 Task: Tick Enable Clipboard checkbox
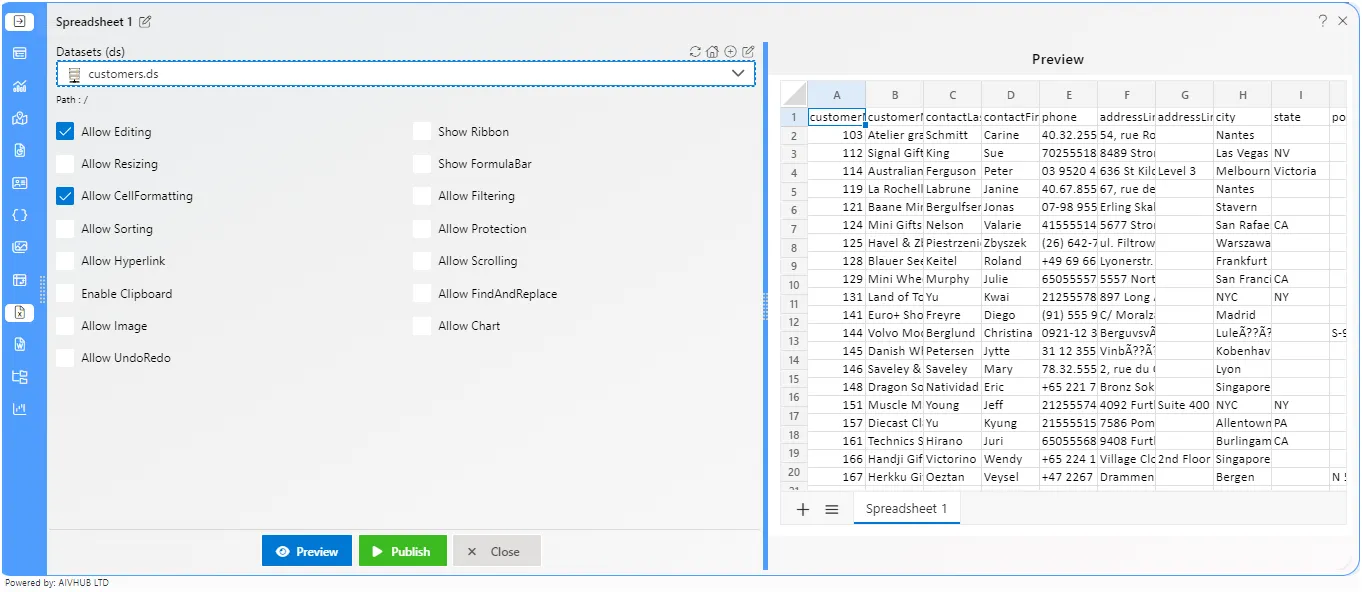[65, 294]
